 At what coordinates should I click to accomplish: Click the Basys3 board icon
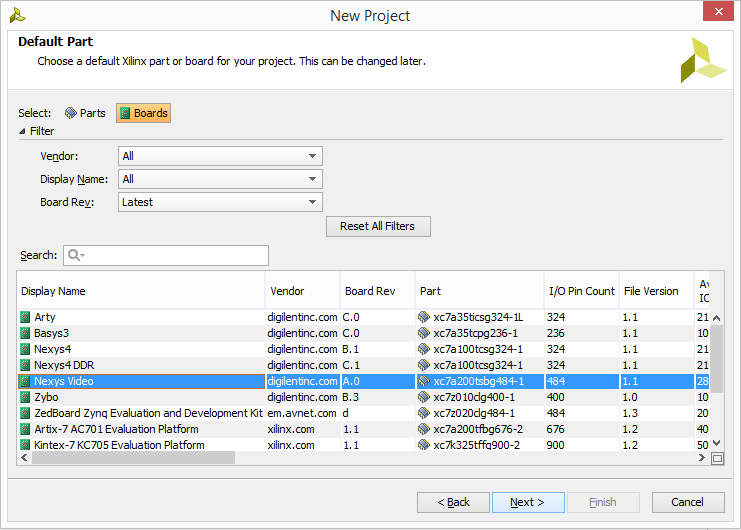click(x=25, y=333)
